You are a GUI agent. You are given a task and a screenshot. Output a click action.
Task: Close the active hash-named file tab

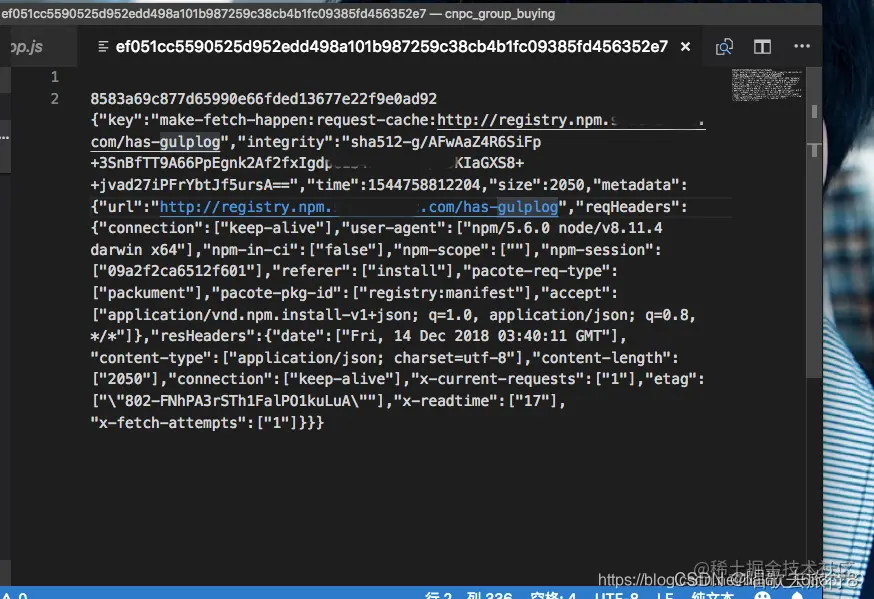(684, 46)
